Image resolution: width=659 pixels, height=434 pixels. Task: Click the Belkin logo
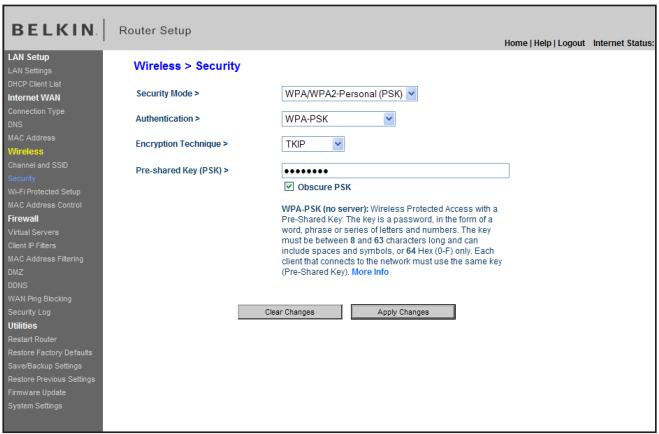(x=54, y=30)
